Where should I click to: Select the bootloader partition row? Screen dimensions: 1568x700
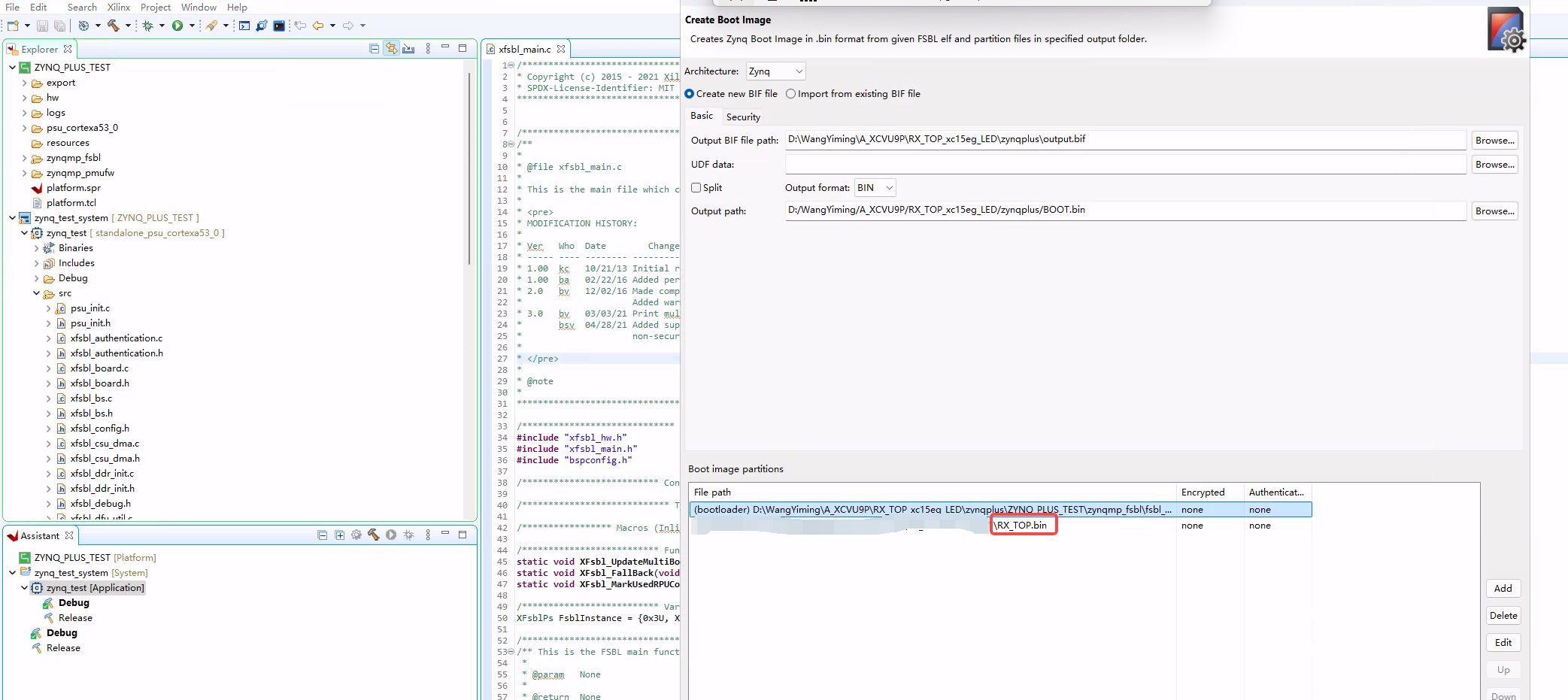coord(1000,510)
